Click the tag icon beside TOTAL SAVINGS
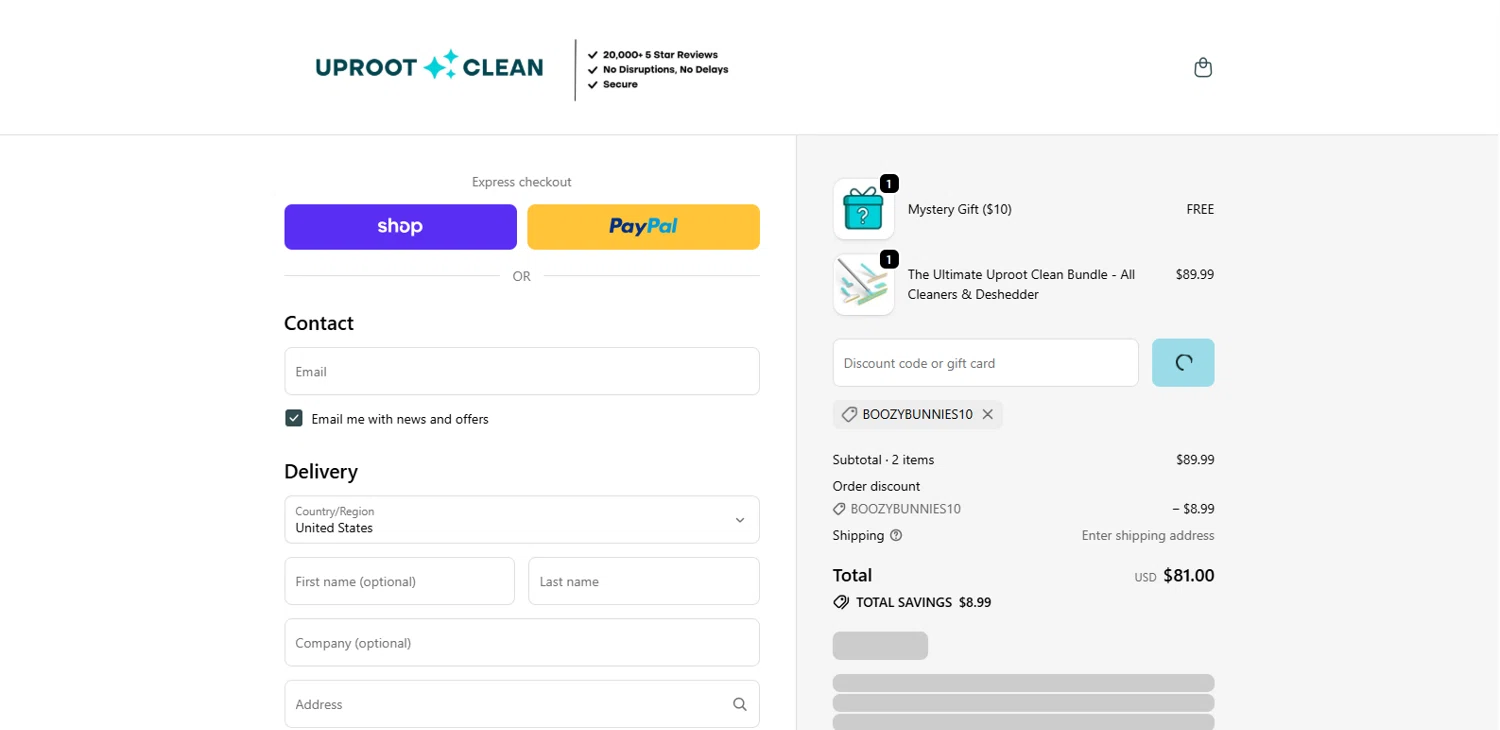 point(841,602)
